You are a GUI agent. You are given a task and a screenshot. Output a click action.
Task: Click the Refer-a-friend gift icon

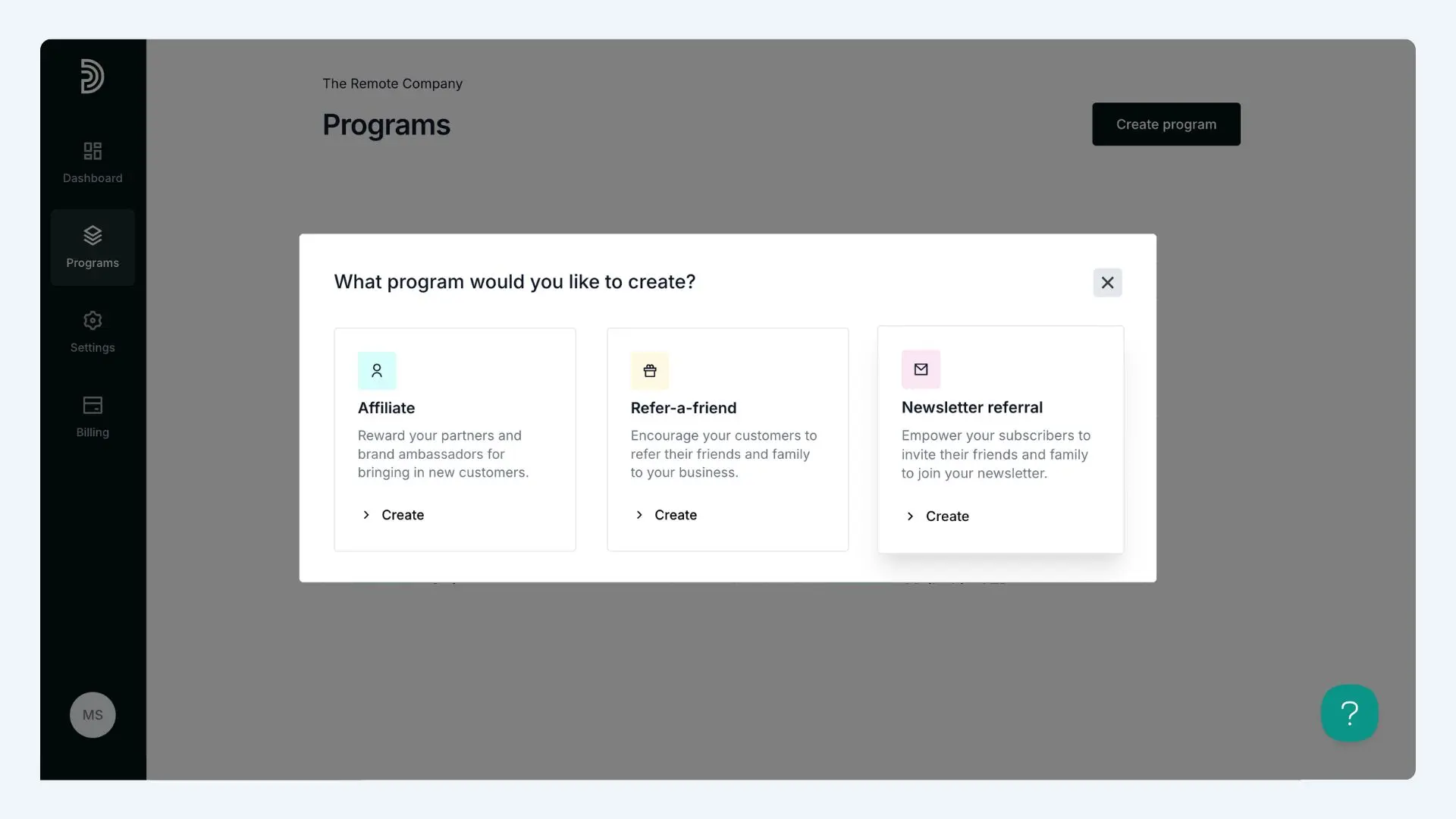650,371
